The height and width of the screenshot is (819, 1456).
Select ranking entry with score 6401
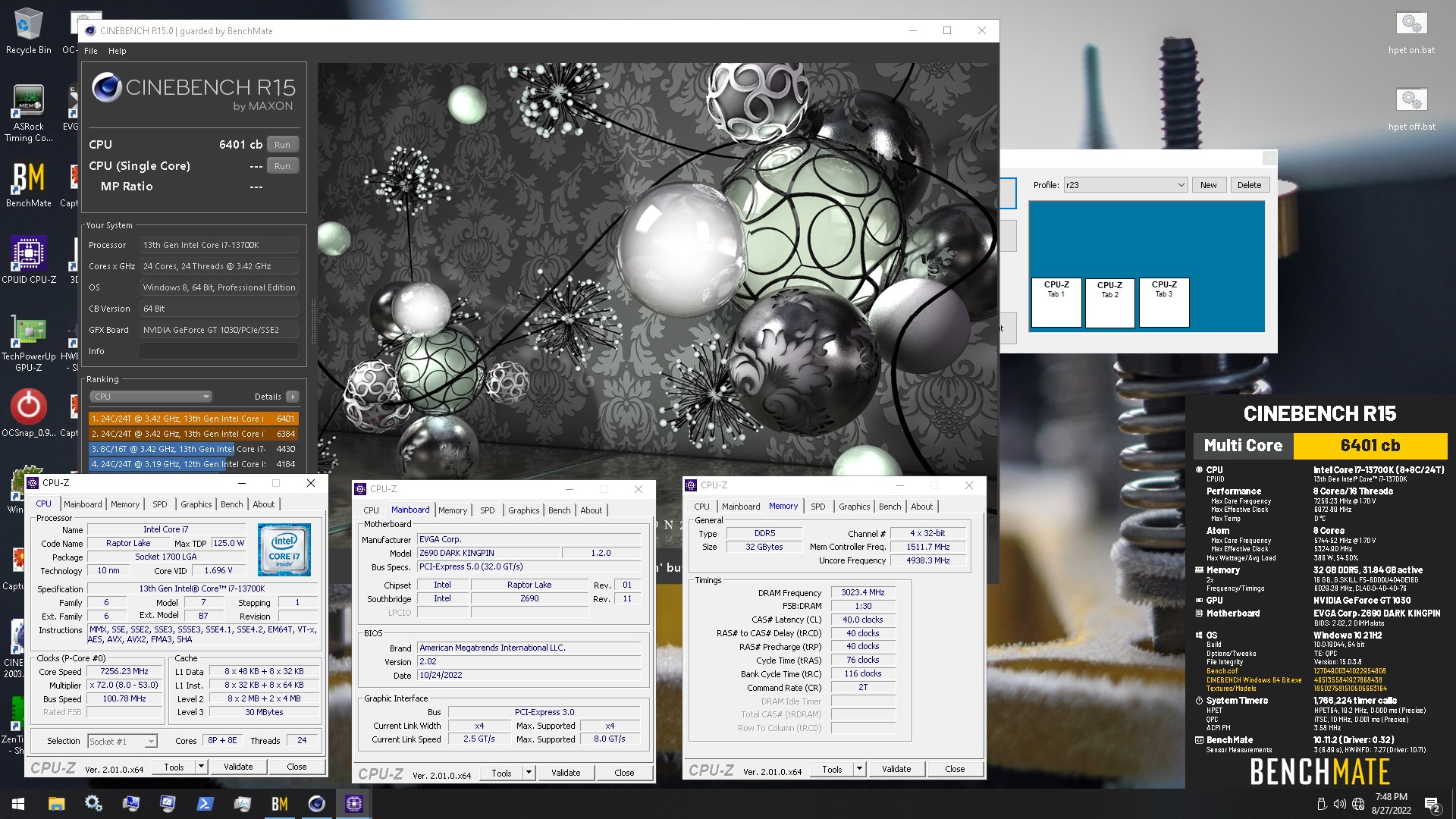193,419
